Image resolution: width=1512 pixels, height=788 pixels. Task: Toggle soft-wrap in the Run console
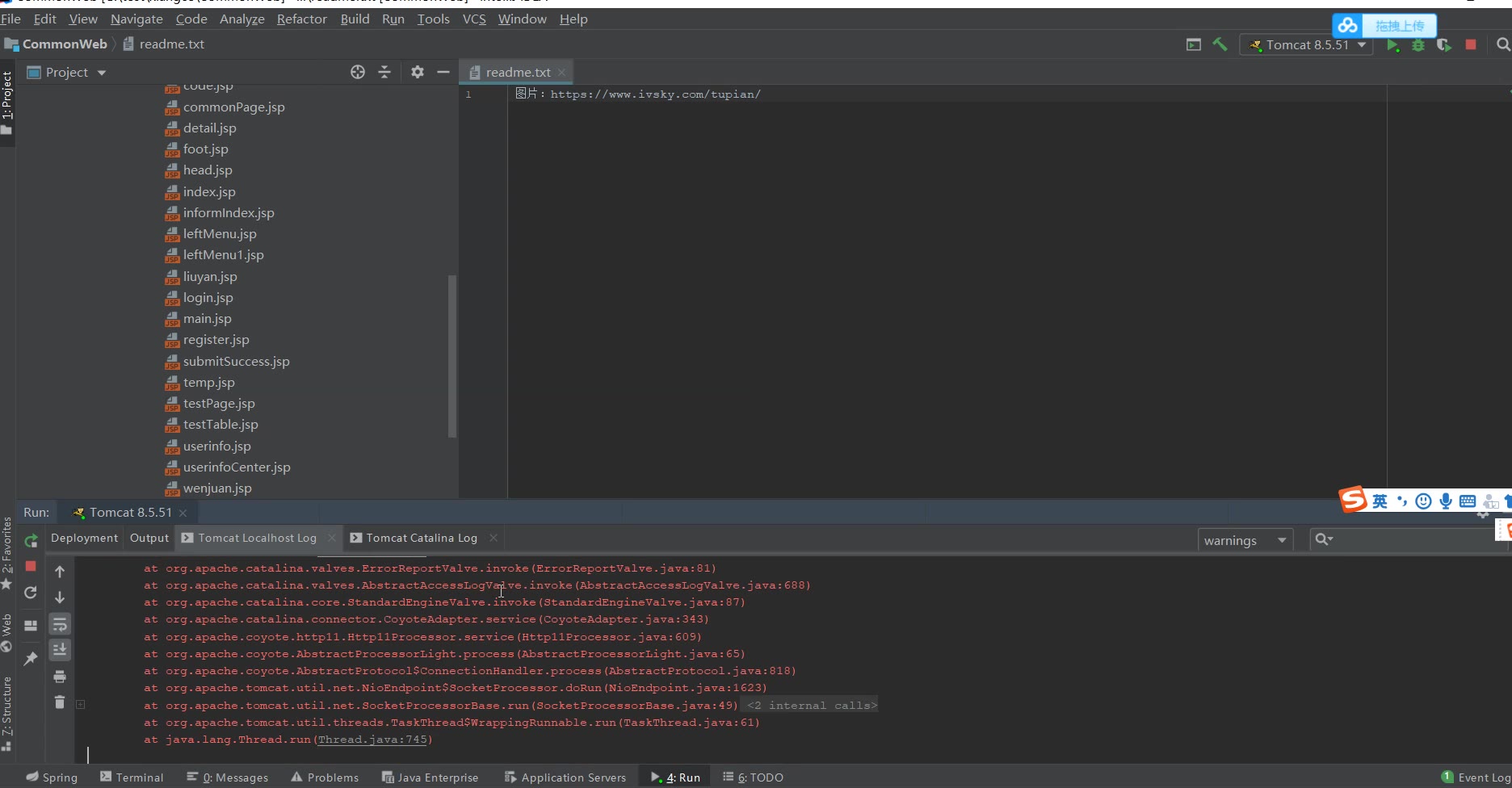point(60,624)
